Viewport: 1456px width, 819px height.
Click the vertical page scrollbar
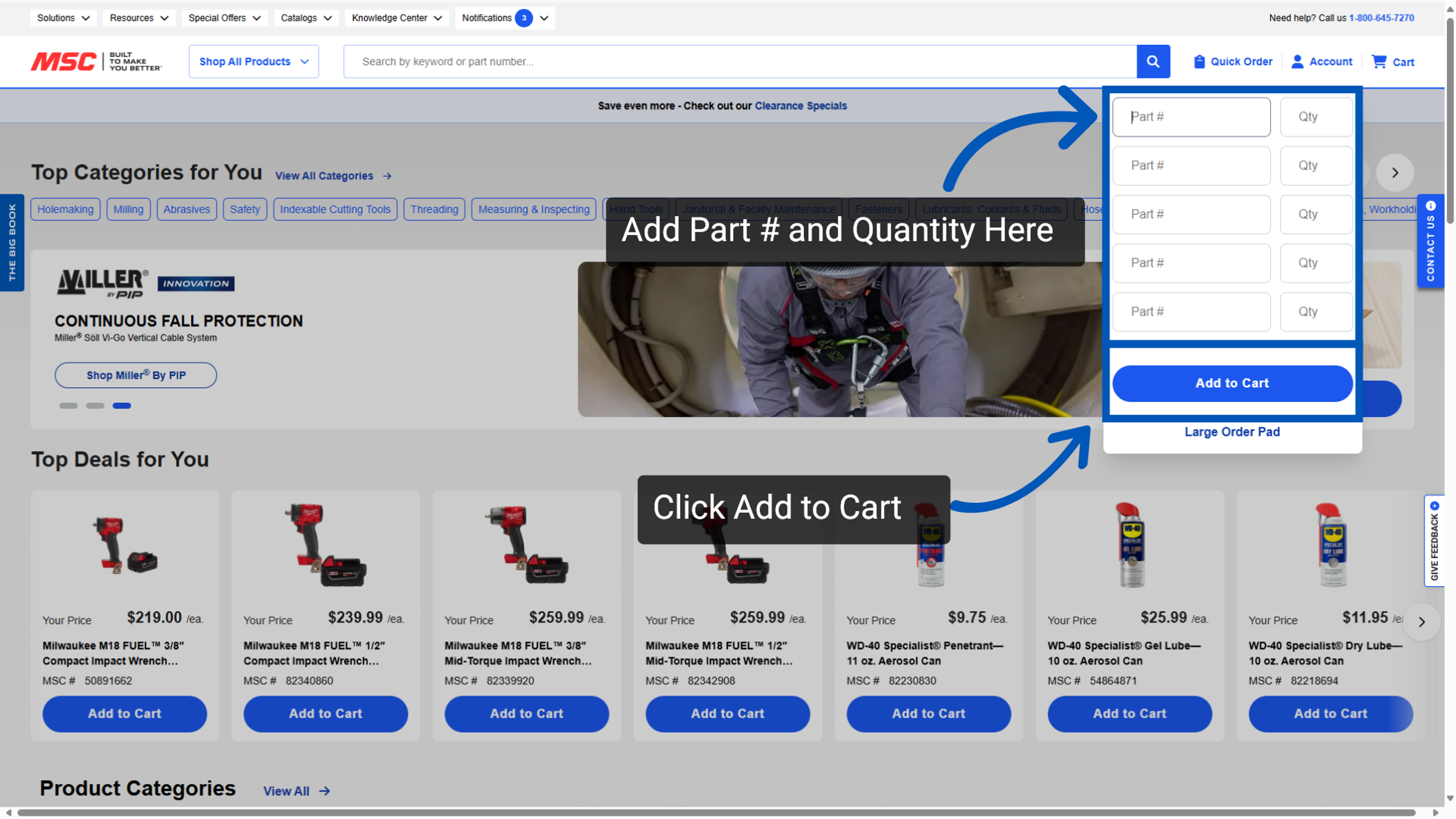(x=1450, y=121)
